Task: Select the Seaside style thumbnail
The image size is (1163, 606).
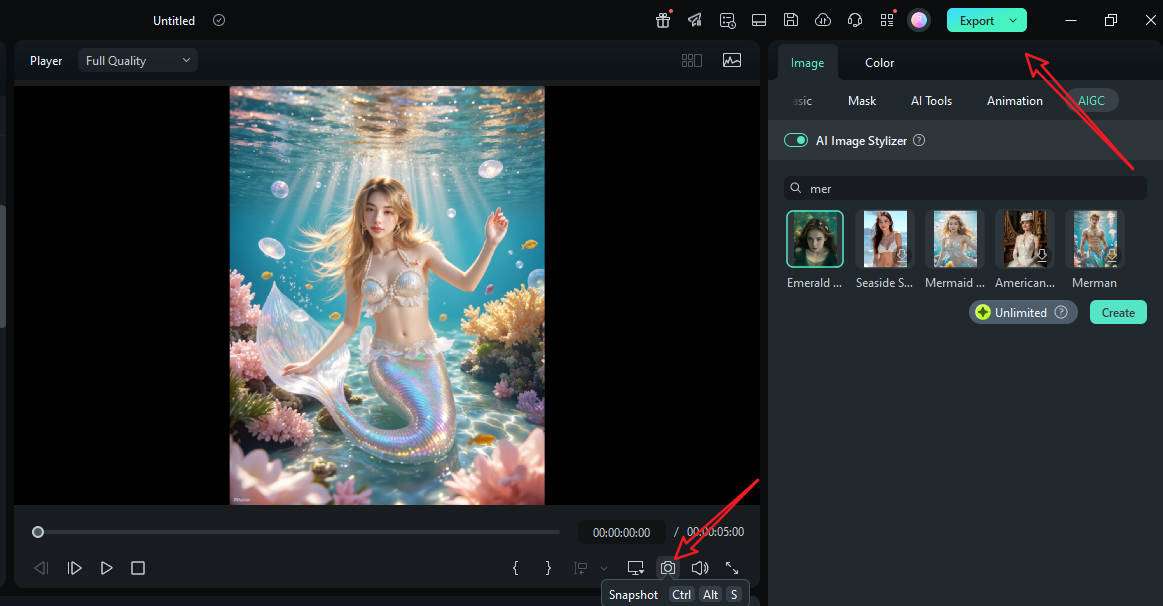Action: click(x=885, y=239)
